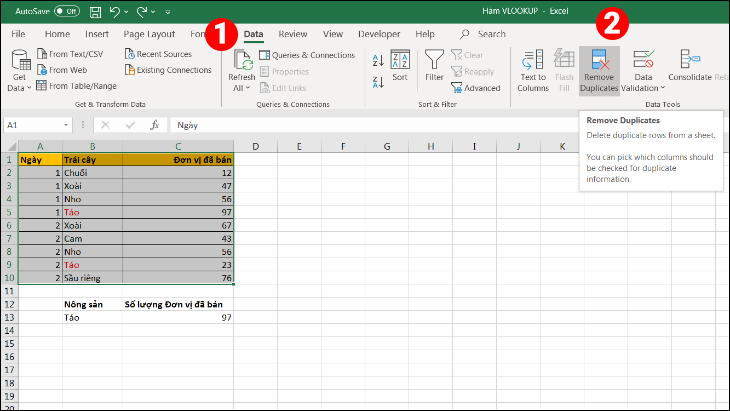Switch to the Insert tab
This screenshot has height=411, width=730.
[97, 34]
